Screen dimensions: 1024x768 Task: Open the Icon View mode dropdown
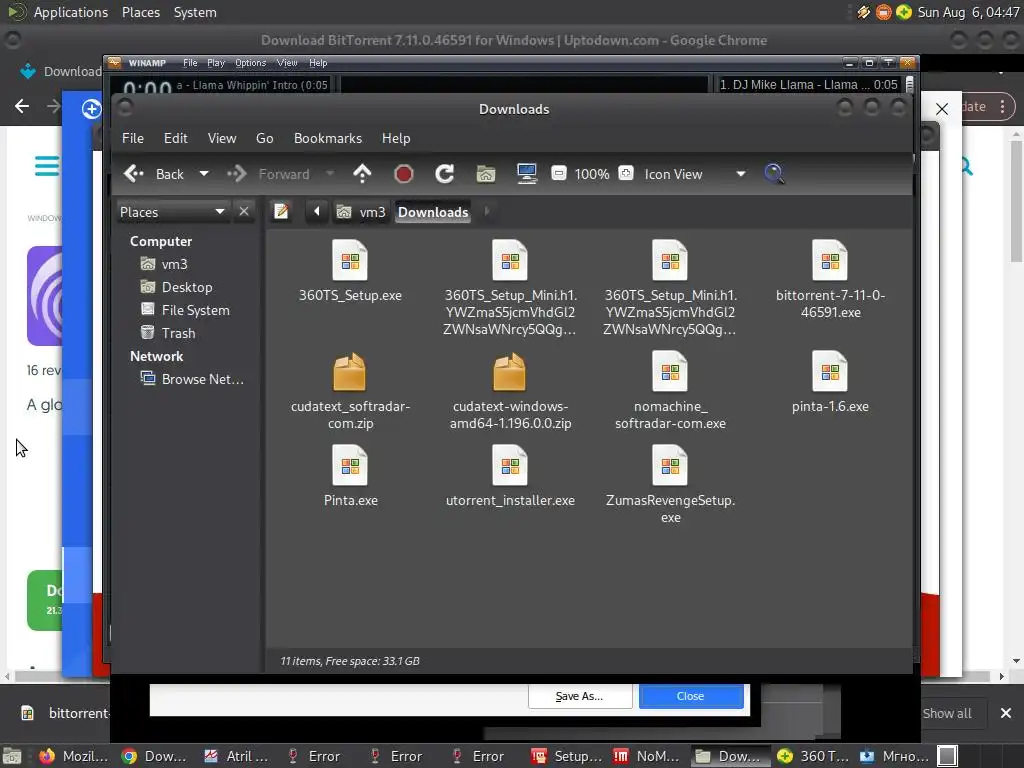point(695,174)
